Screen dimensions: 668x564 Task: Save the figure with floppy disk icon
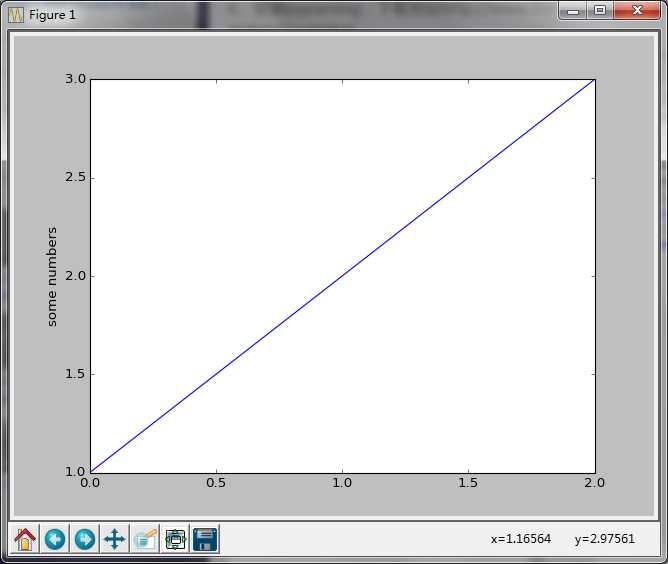205,539
